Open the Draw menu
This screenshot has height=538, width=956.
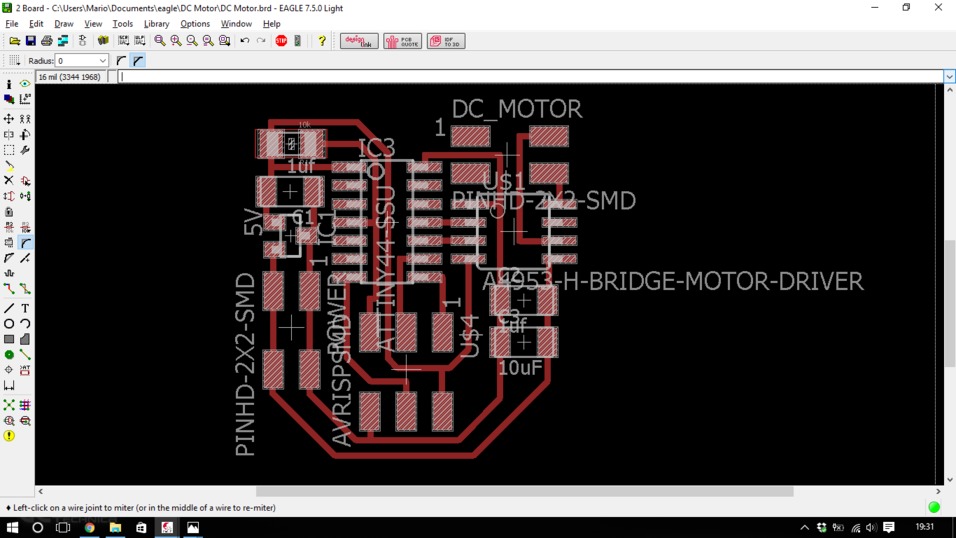[63, 24]
